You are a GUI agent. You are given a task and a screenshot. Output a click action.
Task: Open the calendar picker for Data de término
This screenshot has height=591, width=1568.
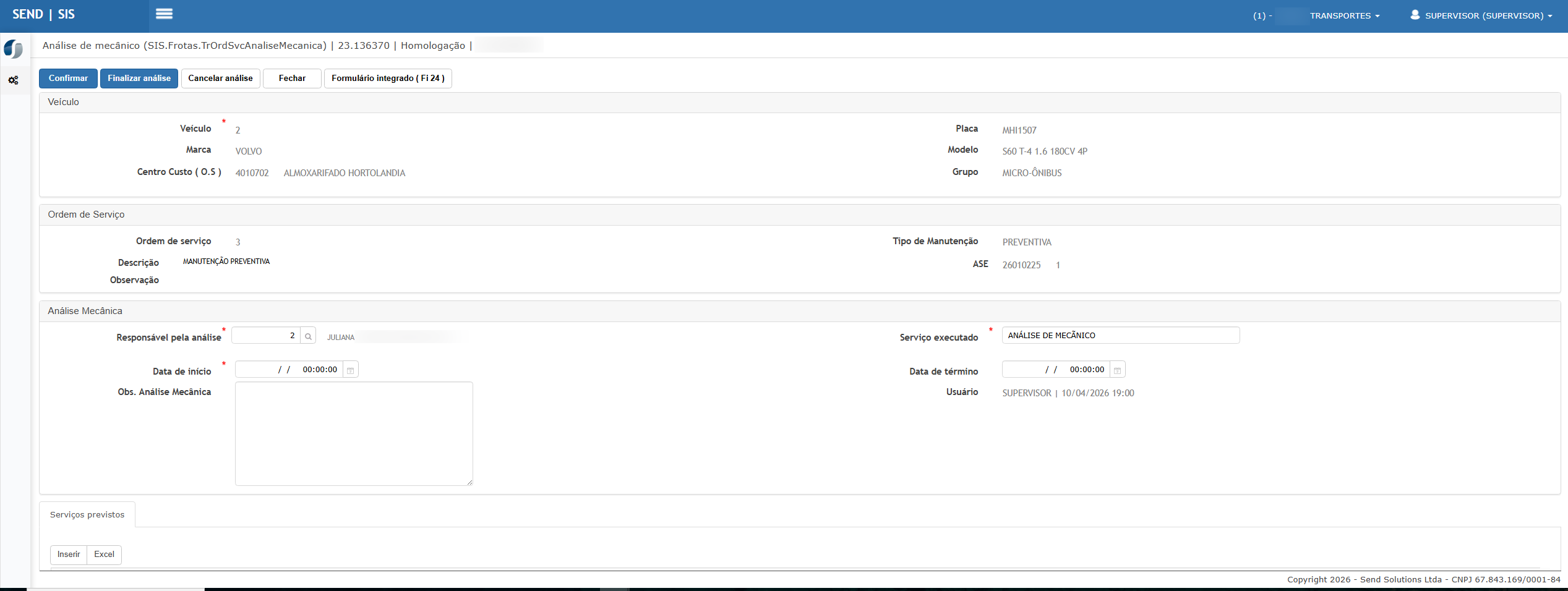[x=1117, y=370]
